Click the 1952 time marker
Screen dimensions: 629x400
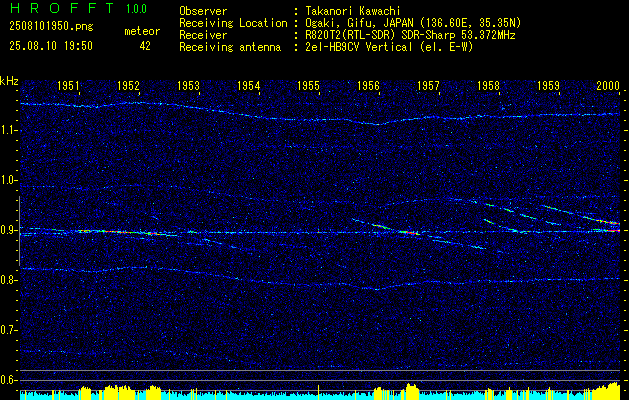(x=128, y=85)
